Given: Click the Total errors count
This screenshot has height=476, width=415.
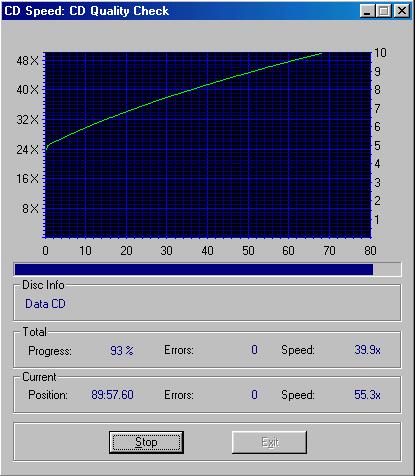Looking at the screenshot, I should (x=254, y=350).
